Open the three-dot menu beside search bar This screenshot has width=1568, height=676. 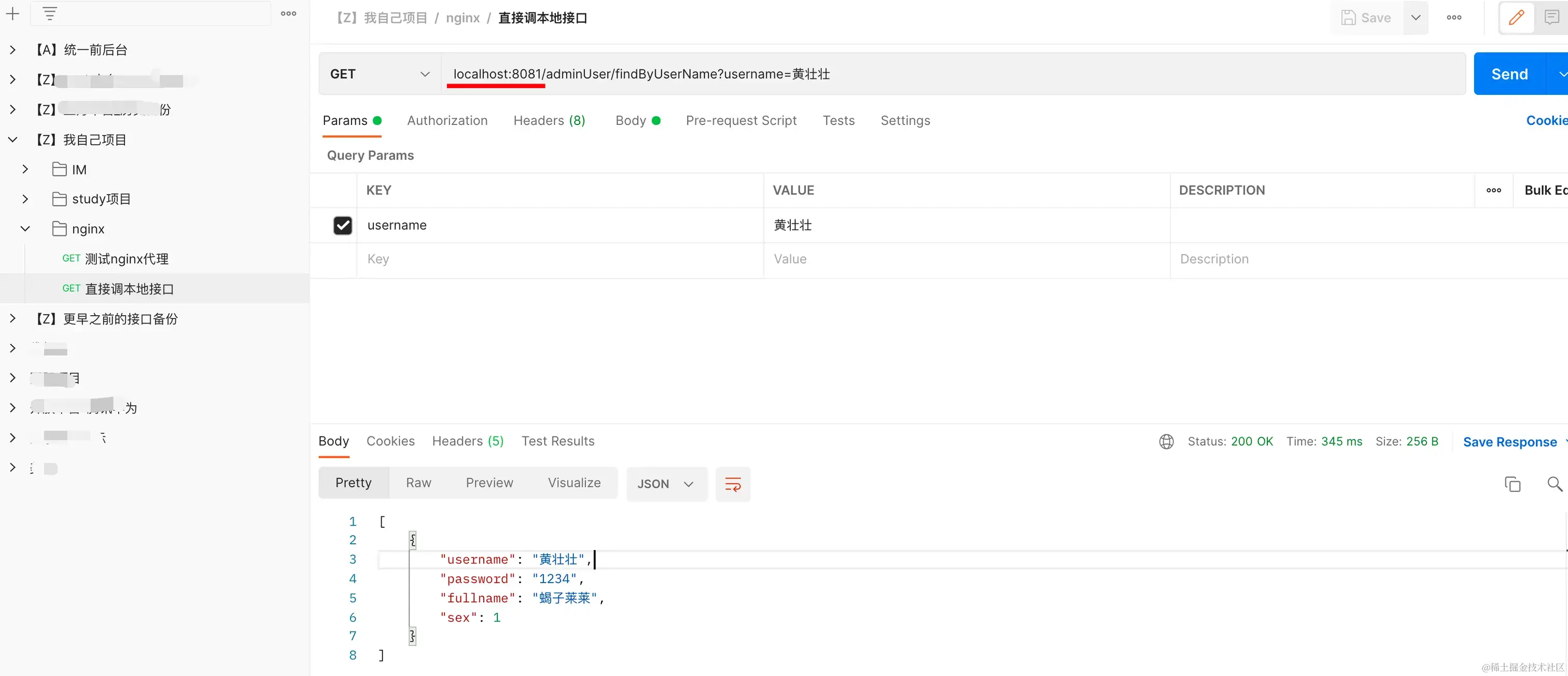tap(288, 13)
